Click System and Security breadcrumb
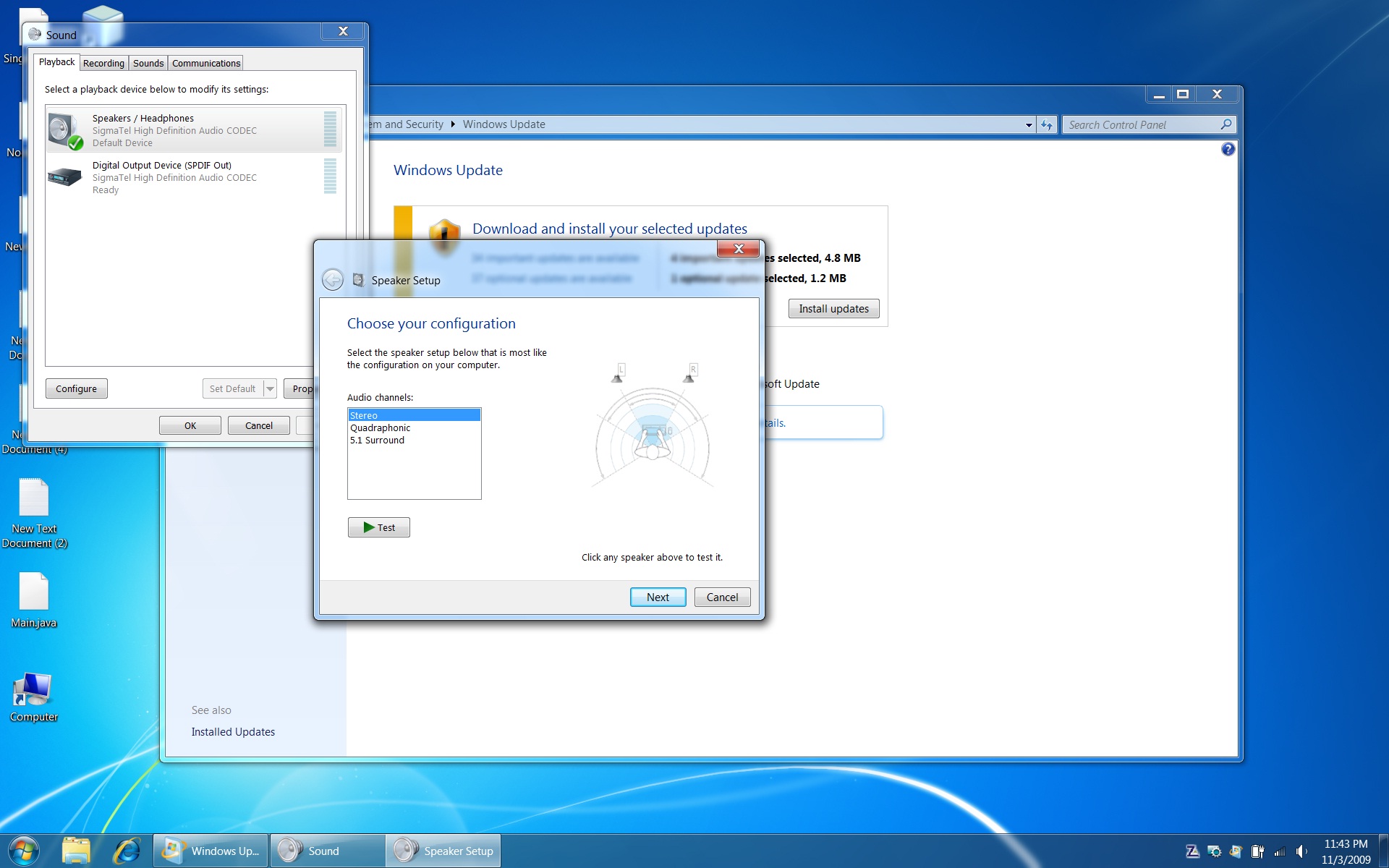The width and height of the screenshot is (1389, 868). tap(407, 124)
